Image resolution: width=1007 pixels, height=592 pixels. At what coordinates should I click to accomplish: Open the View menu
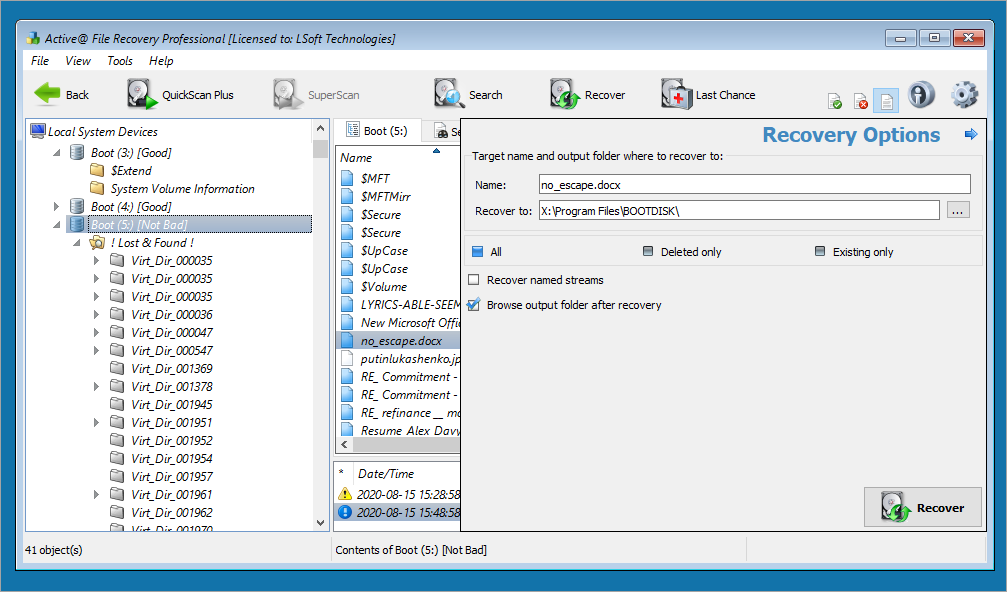pos(78,60)
